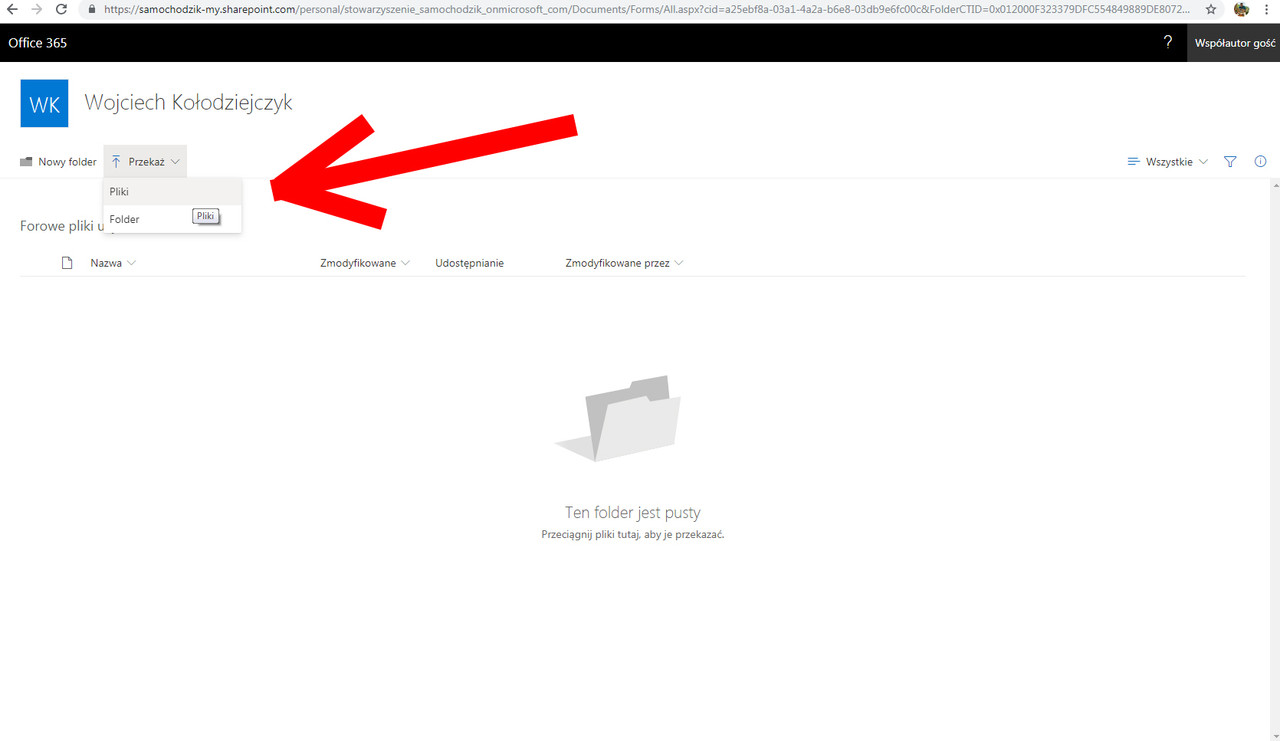Open the Zmodyfikowane przez column chevron

(679, 262)
